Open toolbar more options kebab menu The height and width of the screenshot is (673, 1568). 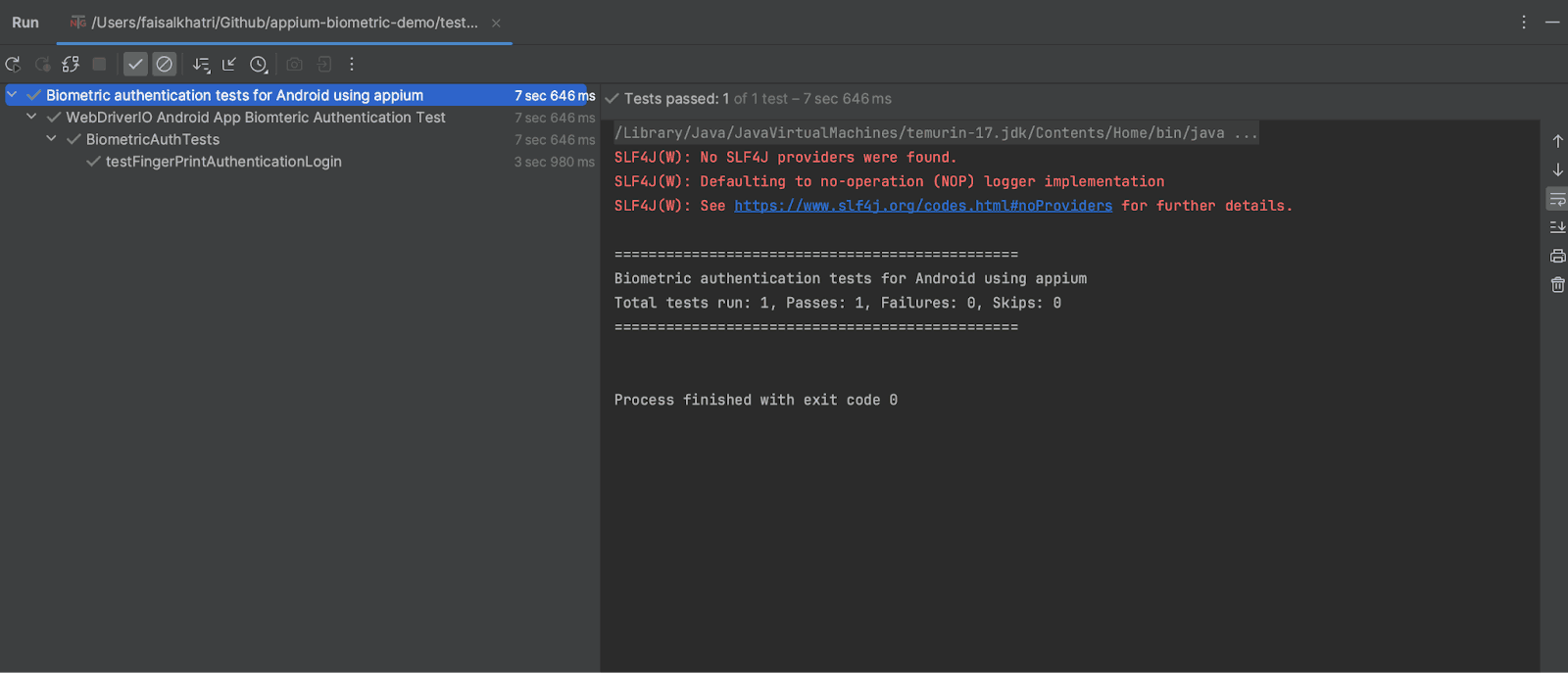tap(352, 64)
